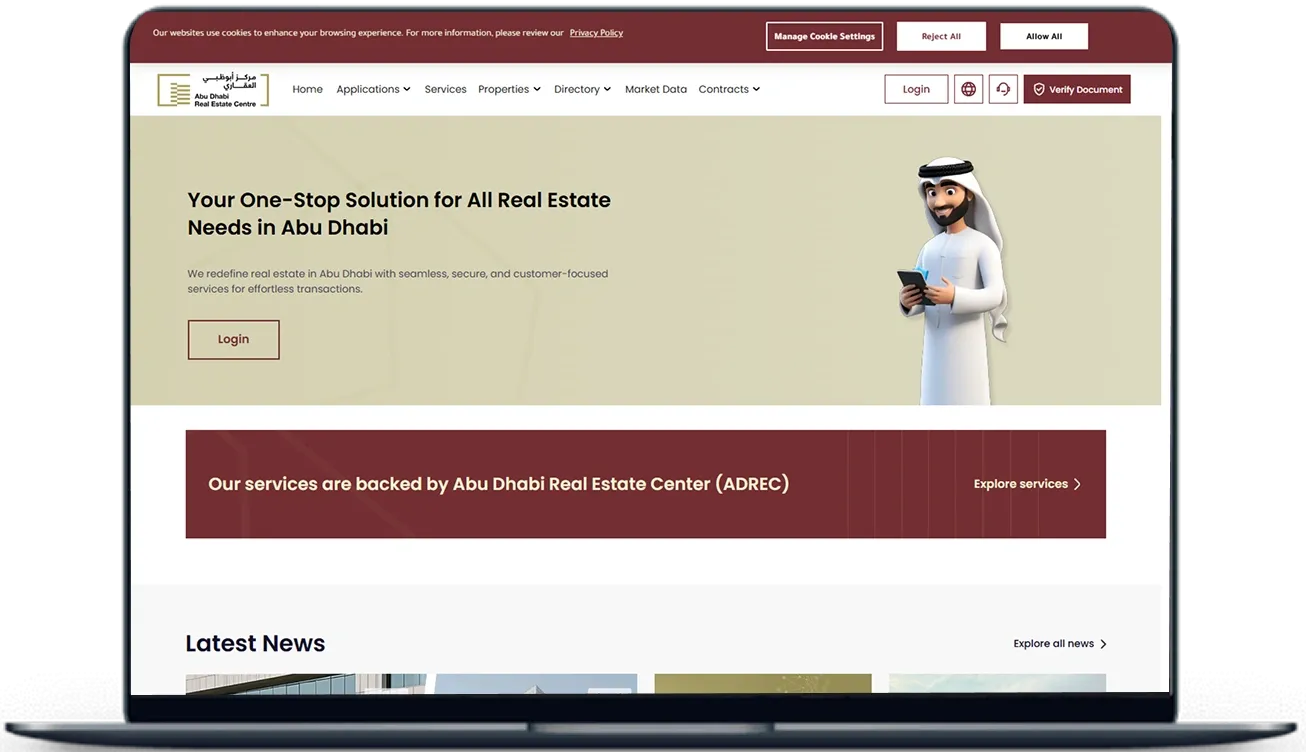This screenshot has width=1306, height=752.
Task: Click Manage Cookie Settings button
Action: (x=824, y=36)
